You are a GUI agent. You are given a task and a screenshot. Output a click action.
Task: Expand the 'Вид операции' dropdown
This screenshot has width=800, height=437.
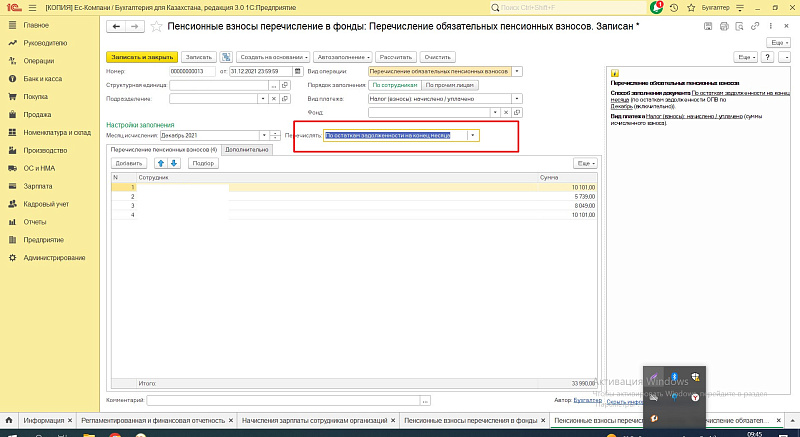tap(517, 71)
